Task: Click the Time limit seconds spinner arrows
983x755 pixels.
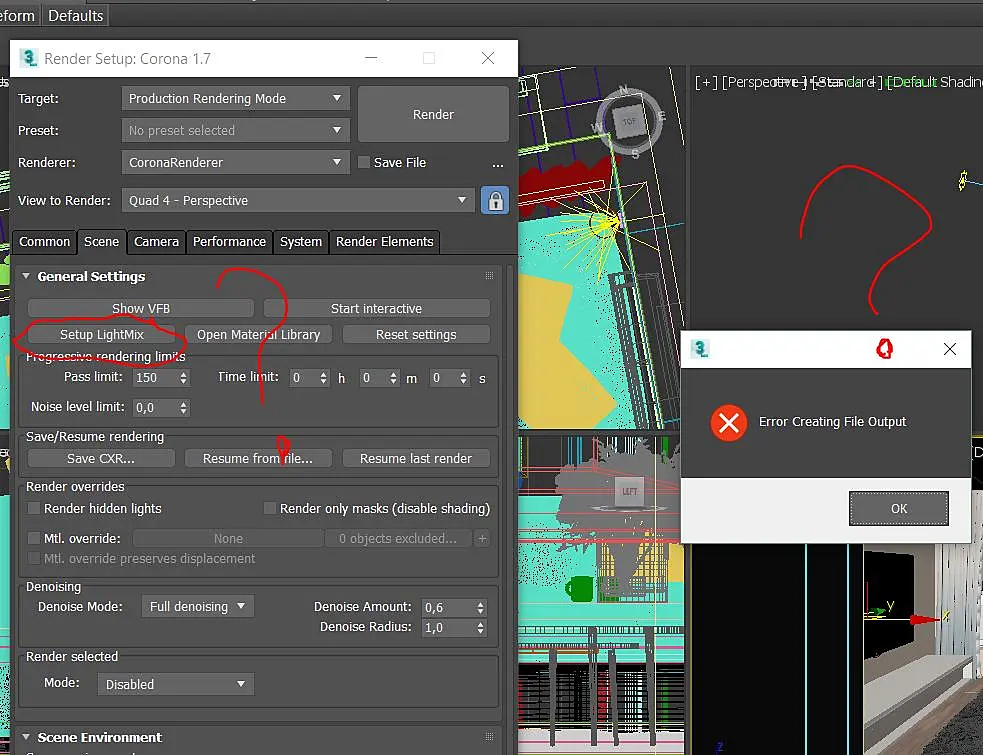Action: coord(463,378)
